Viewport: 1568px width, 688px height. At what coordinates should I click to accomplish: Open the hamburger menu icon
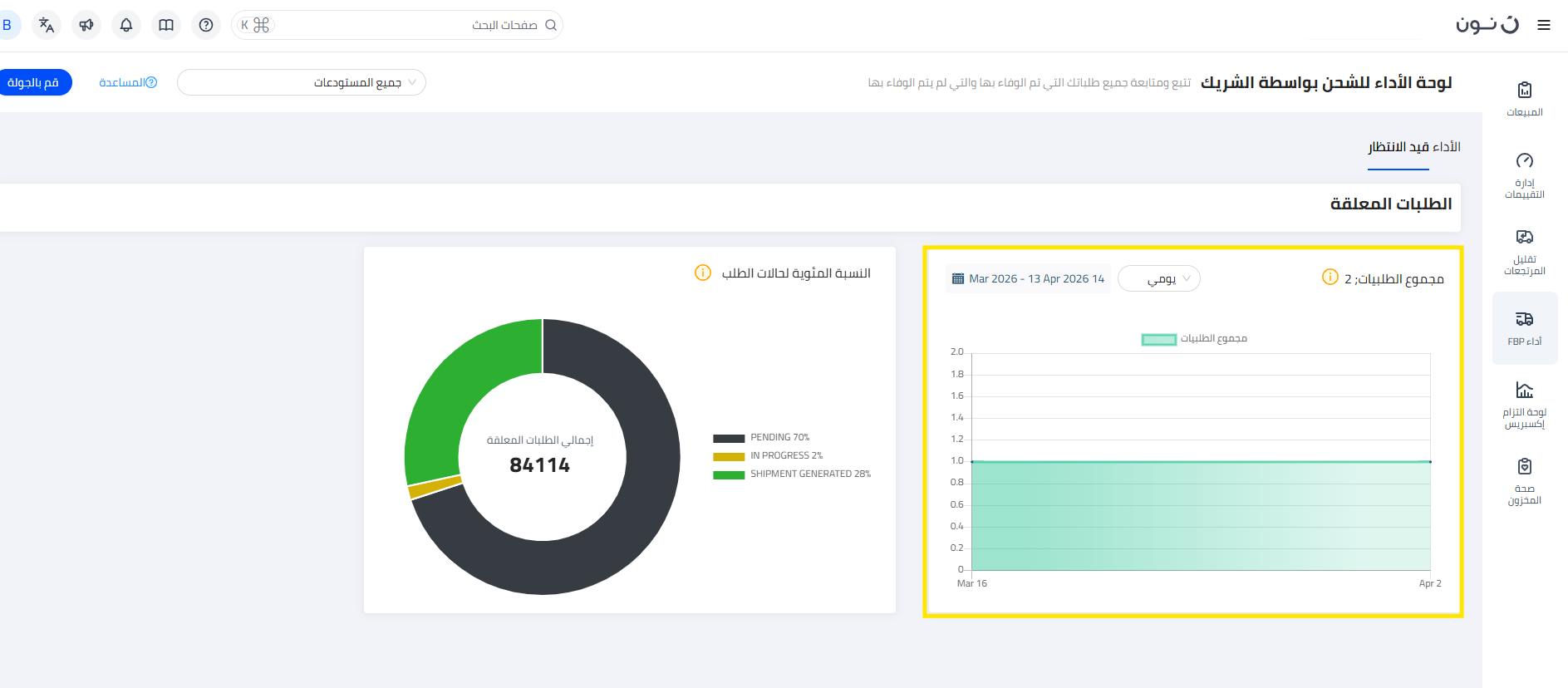[x=1543, y=25]
